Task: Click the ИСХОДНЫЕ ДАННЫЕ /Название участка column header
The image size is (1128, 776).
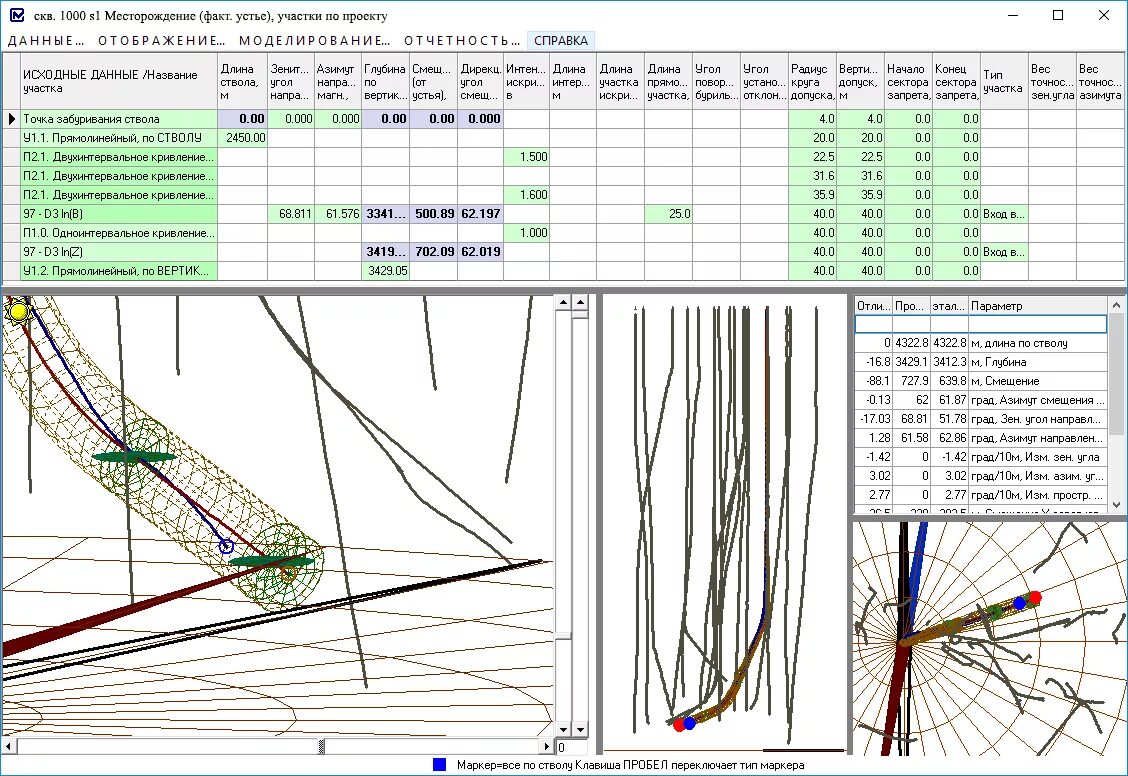Action: point(119,81)
